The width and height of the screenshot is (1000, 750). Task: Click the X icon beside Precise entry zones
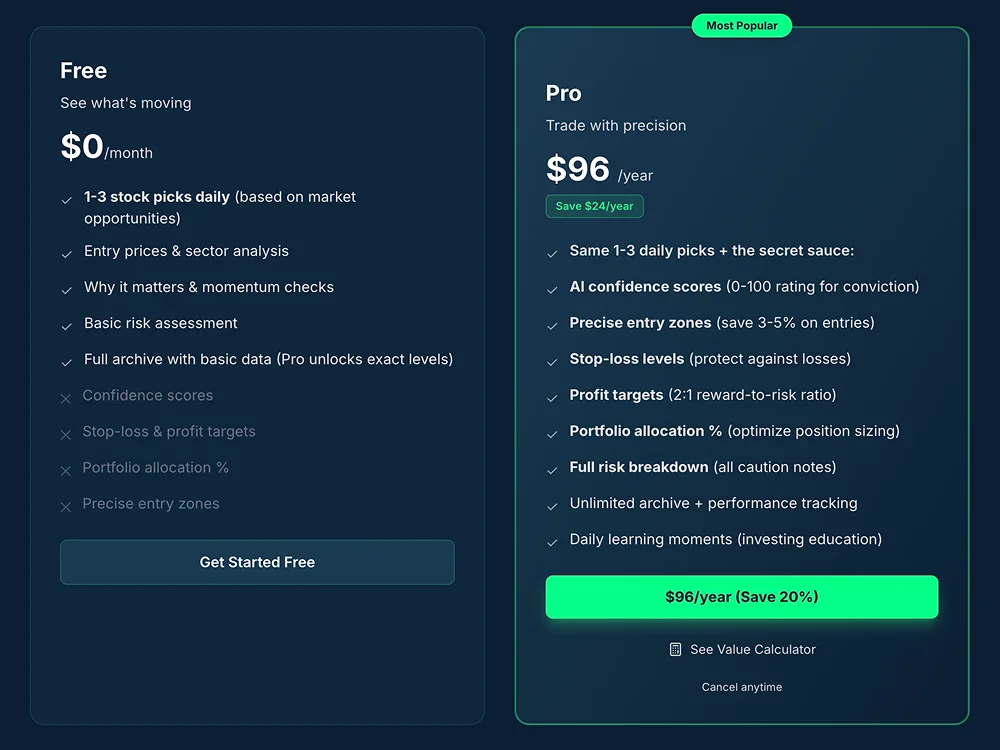(x=66, y=505)
